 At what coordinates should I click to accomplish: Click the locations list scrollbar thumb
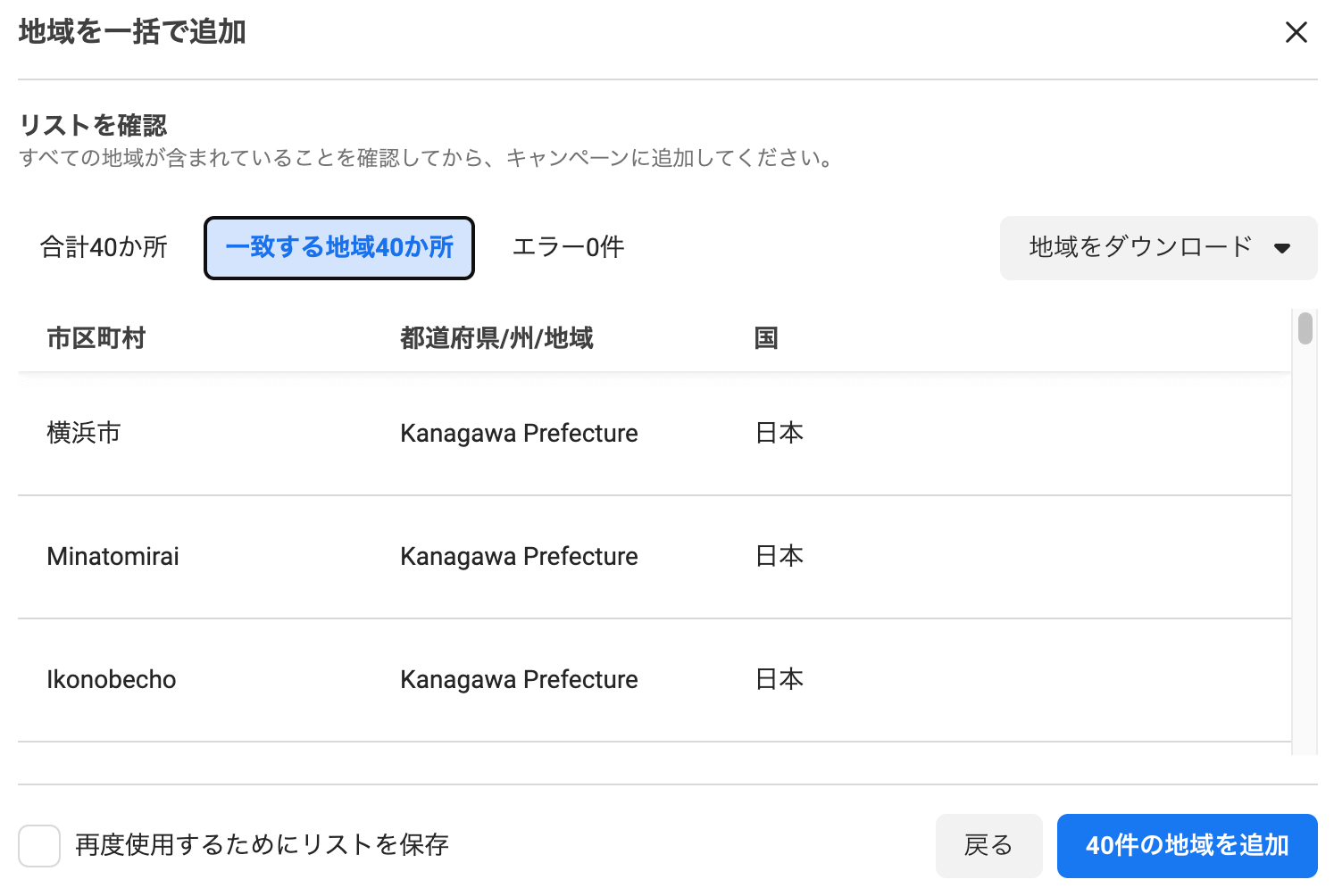(1305, 328)
